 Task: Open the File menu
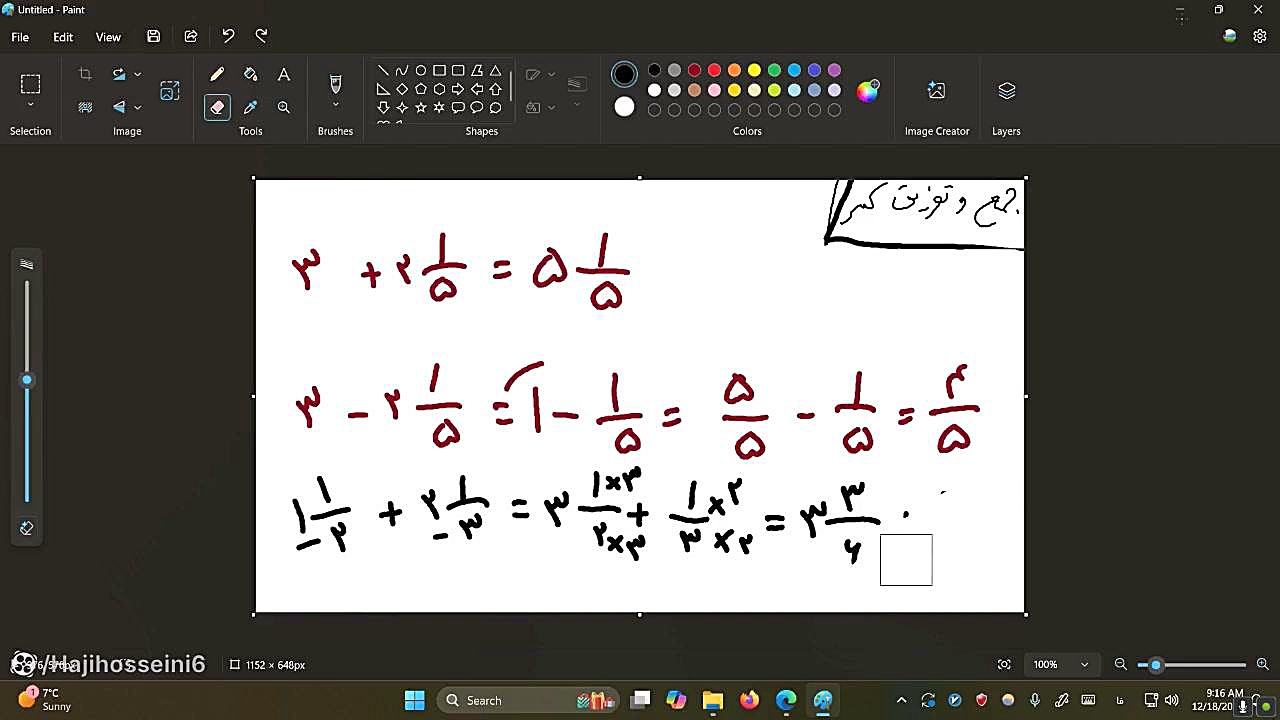[20, 37]
